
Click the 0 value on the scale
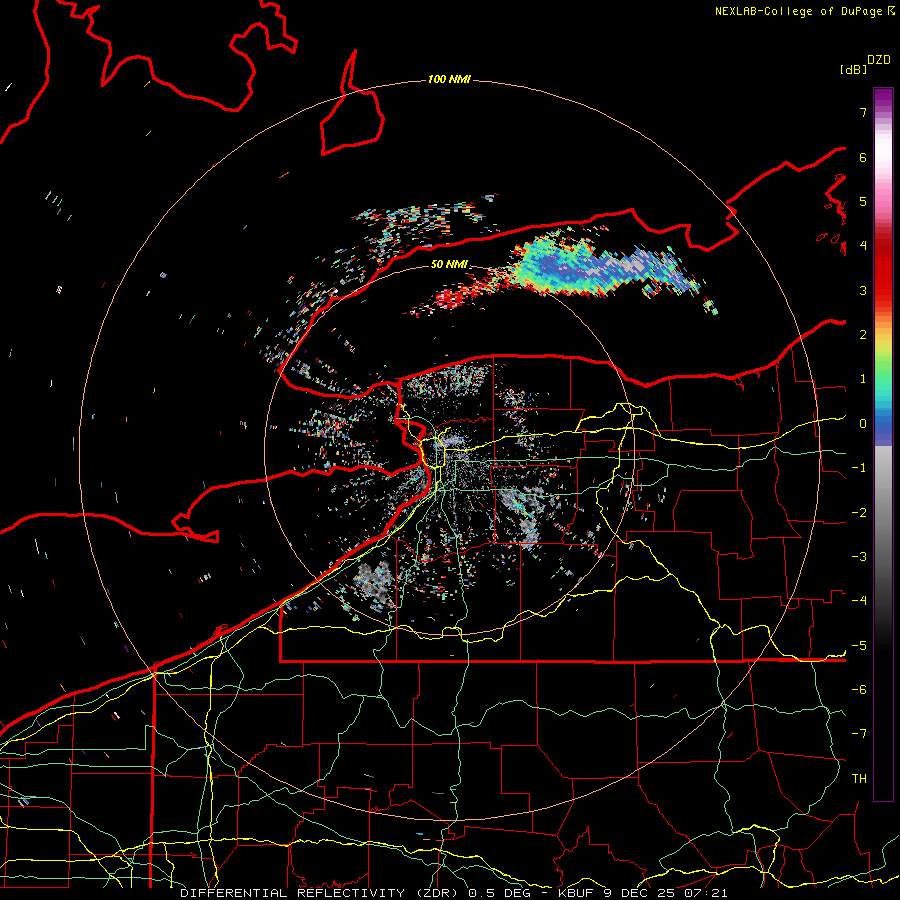click(x=863, y=424)
